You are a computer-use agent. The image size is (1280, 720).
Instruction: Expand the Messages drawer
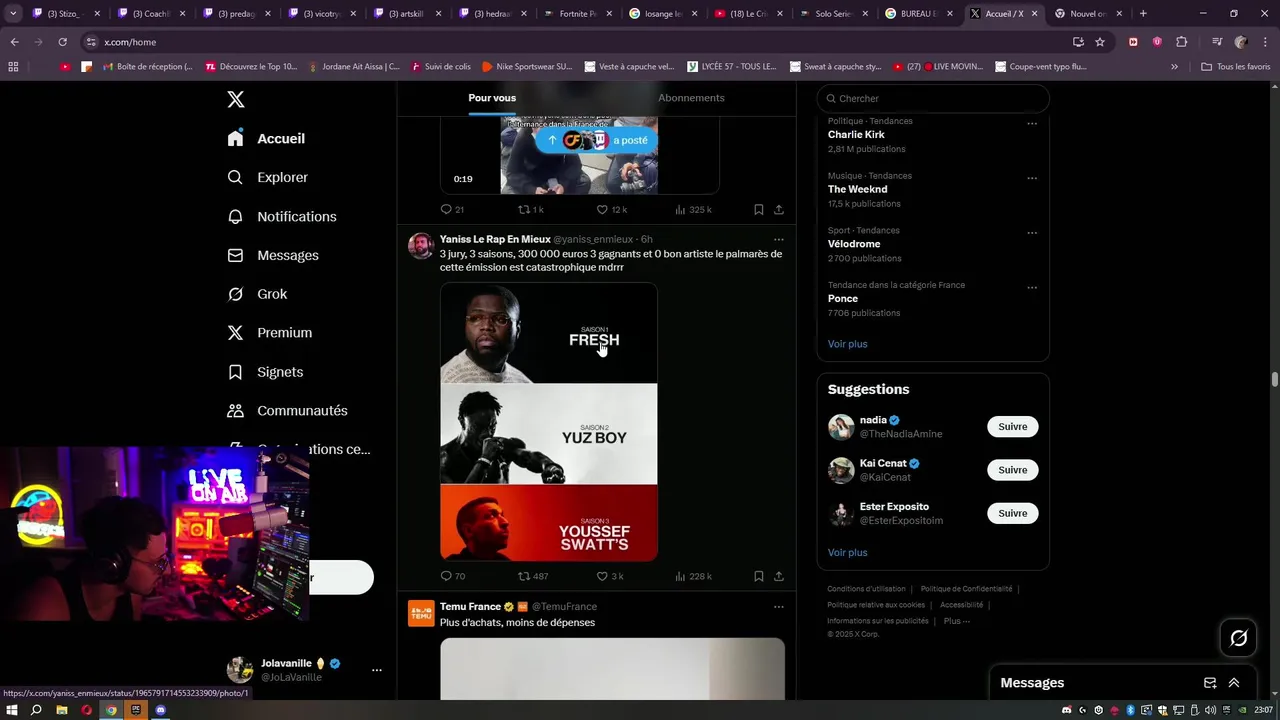[1234, 683]
